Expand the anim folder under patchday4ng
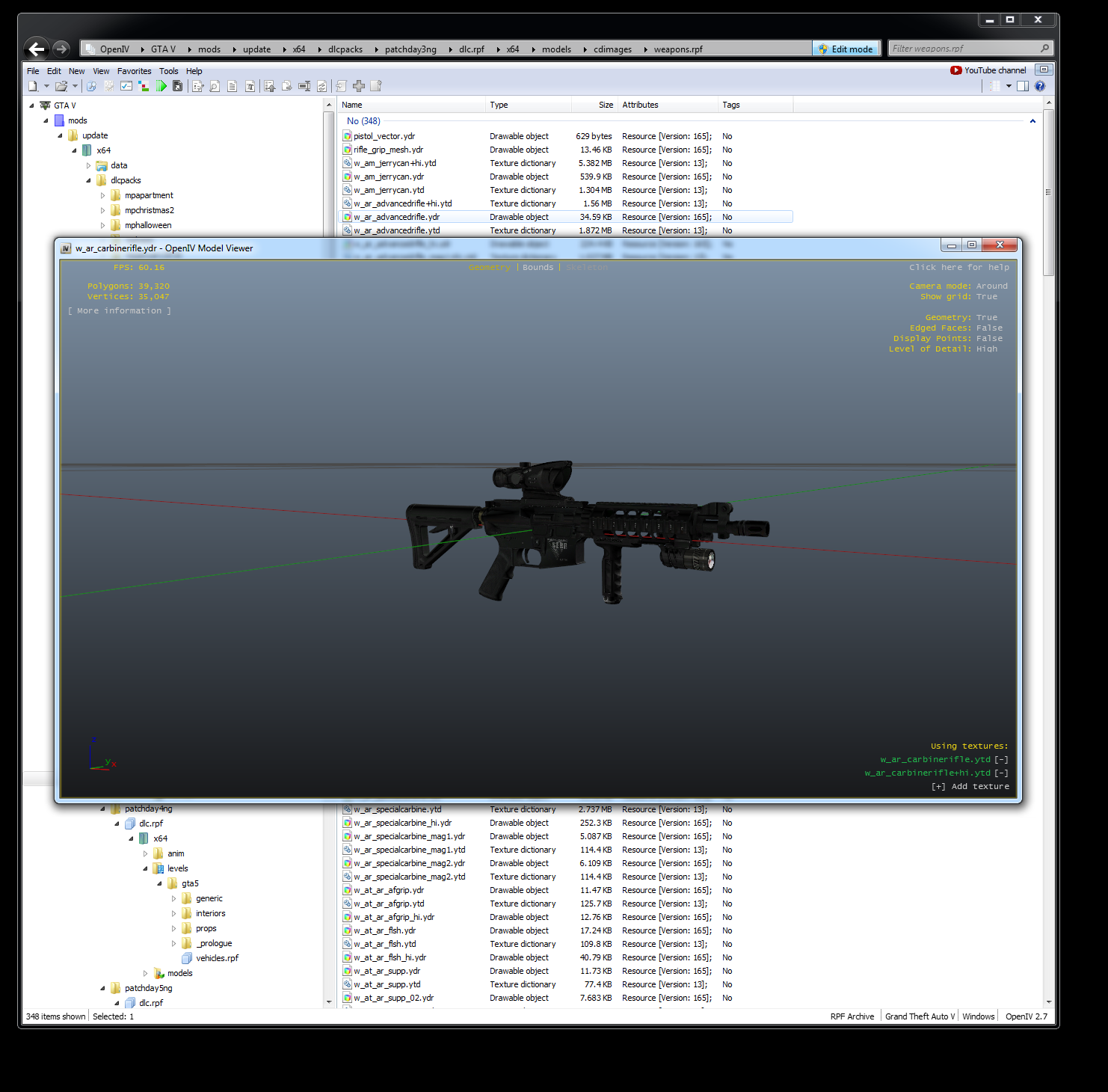This screenshot has height=1092, width=1108. pos(145,853)
